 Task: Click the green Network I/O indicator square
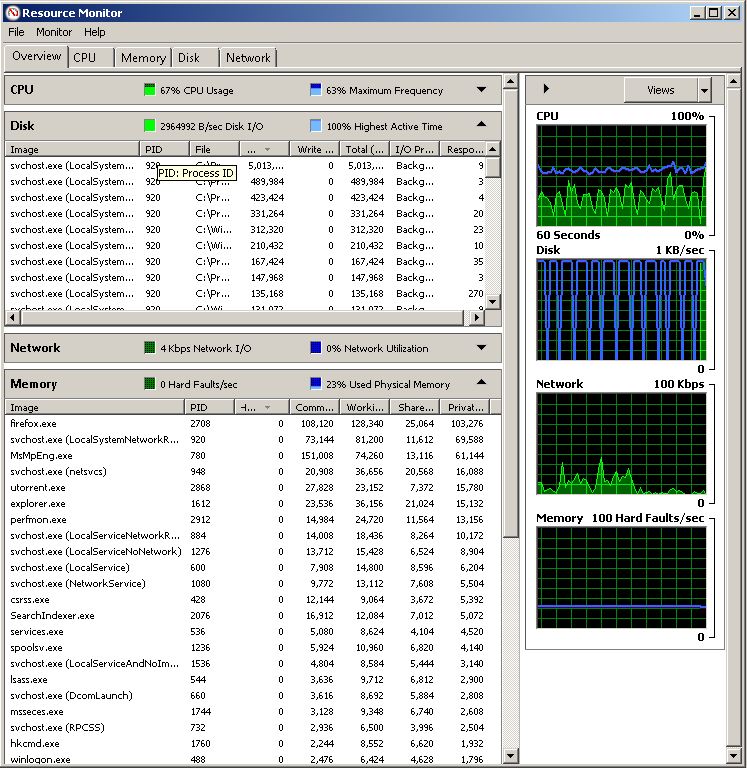149,348
